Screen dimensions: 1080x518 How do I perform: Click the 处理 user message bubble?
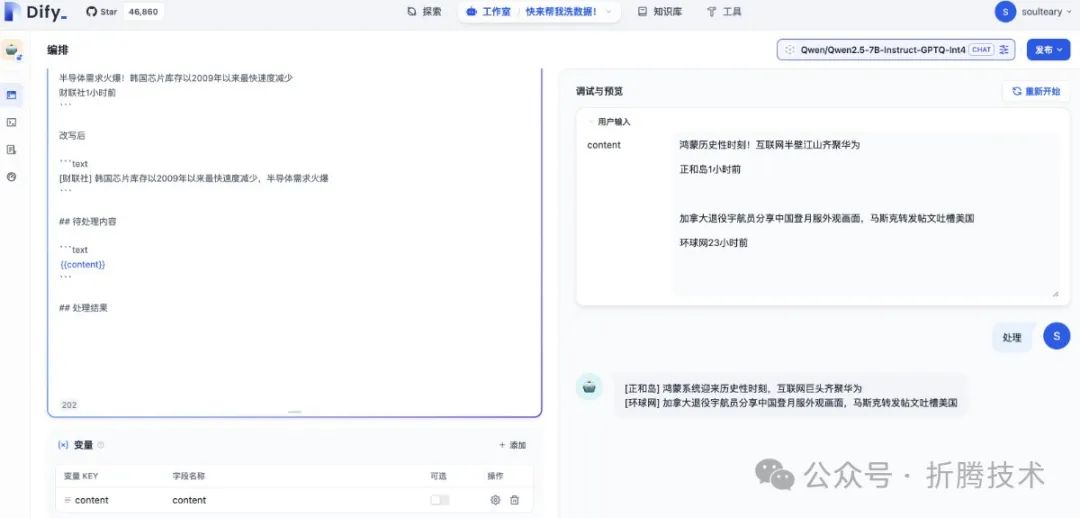coord(1012,338)
